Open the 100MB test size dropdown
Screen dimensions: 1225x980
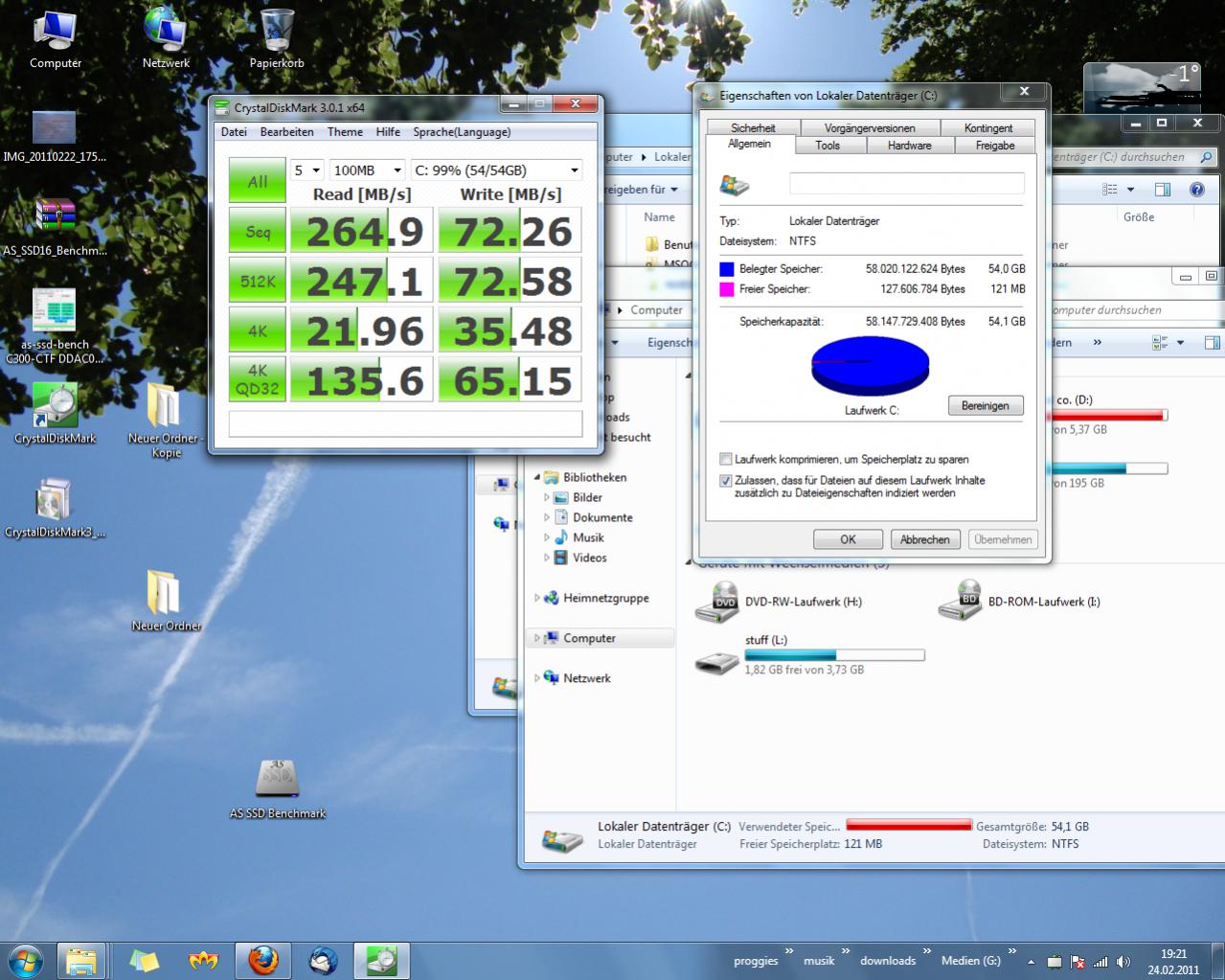368,171
